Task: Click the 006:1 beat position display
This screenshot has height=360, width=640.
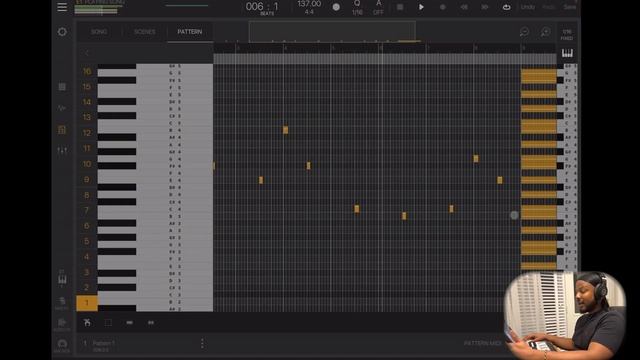Action: click(262, 7)
